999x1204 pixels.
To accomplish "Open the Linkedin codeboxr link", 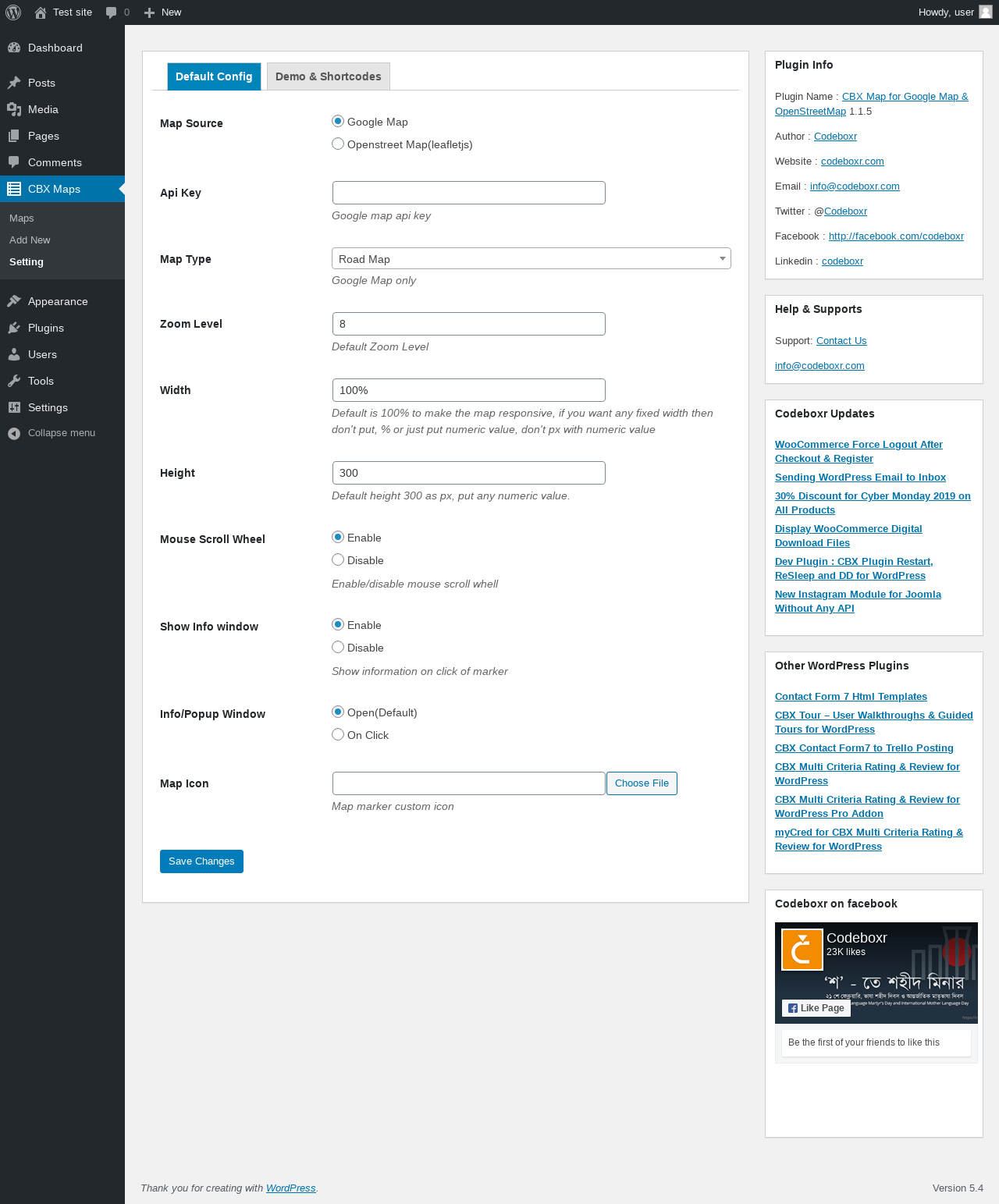I will point(842,261).
